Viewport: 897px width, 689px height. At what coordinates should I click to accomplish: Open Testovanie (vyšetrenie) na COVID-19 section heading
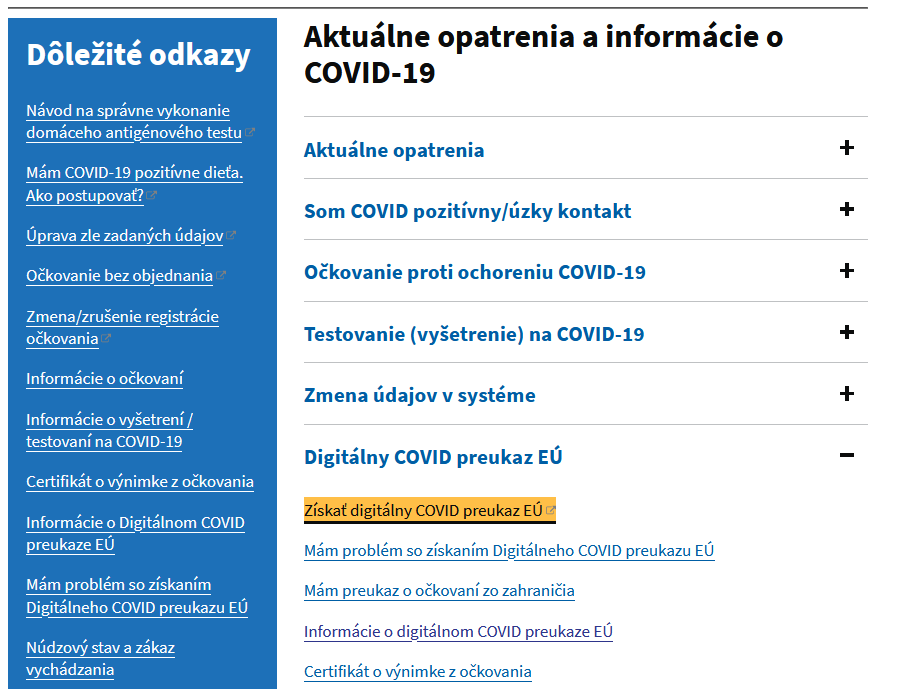474,334
